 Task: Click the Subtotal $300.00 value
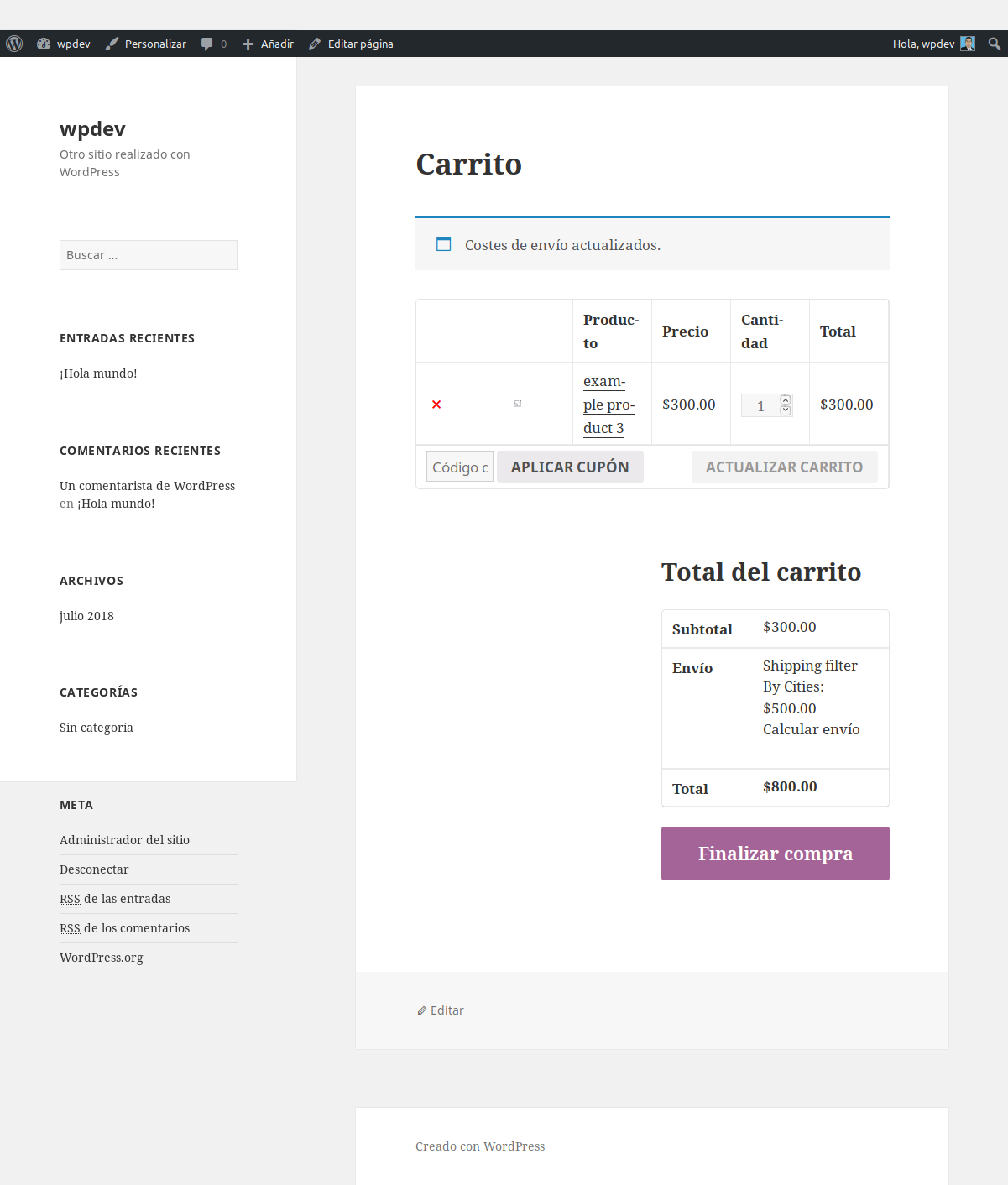(x=790, y=627)
